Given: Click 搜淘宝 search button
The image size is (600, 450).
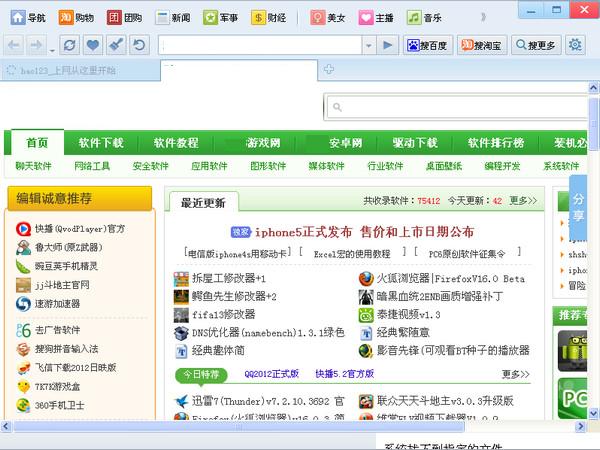Looking at the screenshot, I should (x=482, y=45).
